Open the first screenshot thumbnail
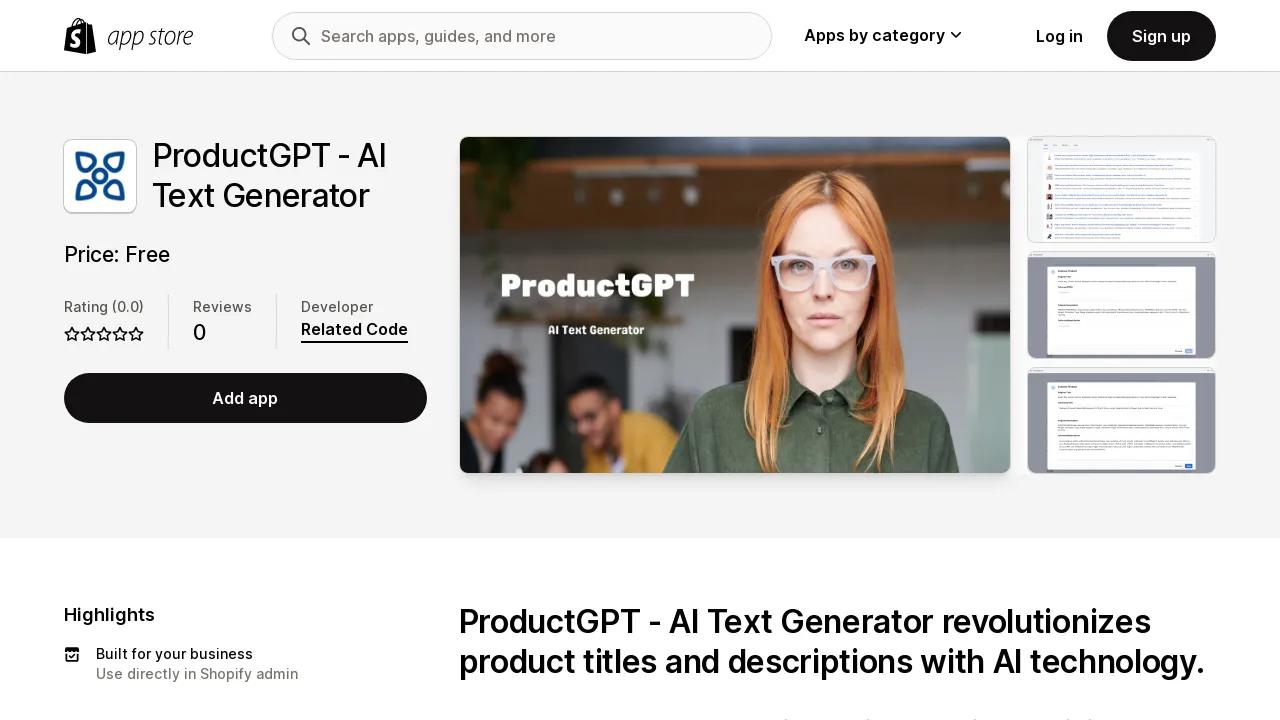The width and height of the screenshot is (1280, 720). pyautogui.click(x=1121, y=190)
